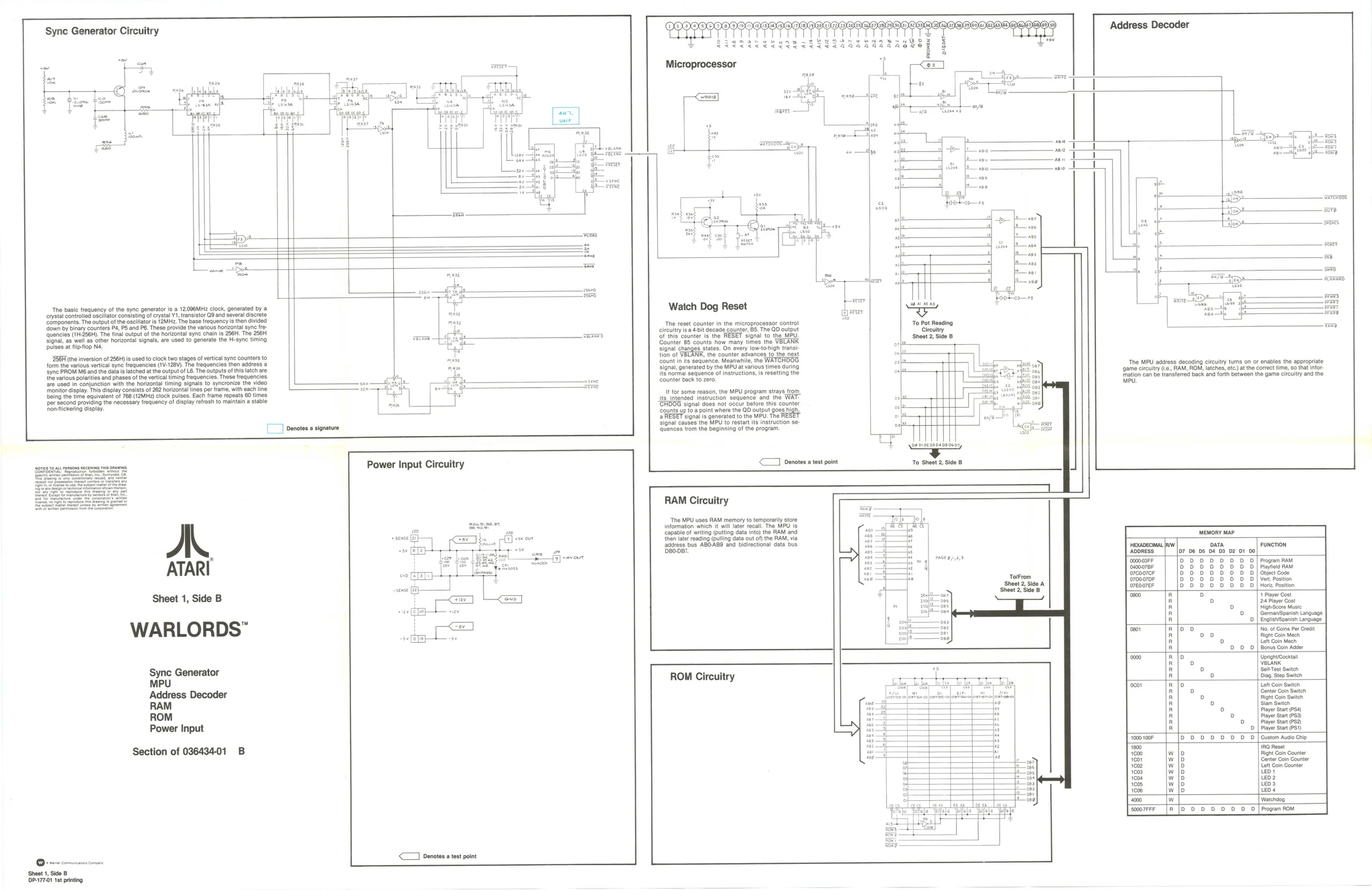Click "MPU" in the sheet contents list
1372x890 pixels.
point(160,684)
